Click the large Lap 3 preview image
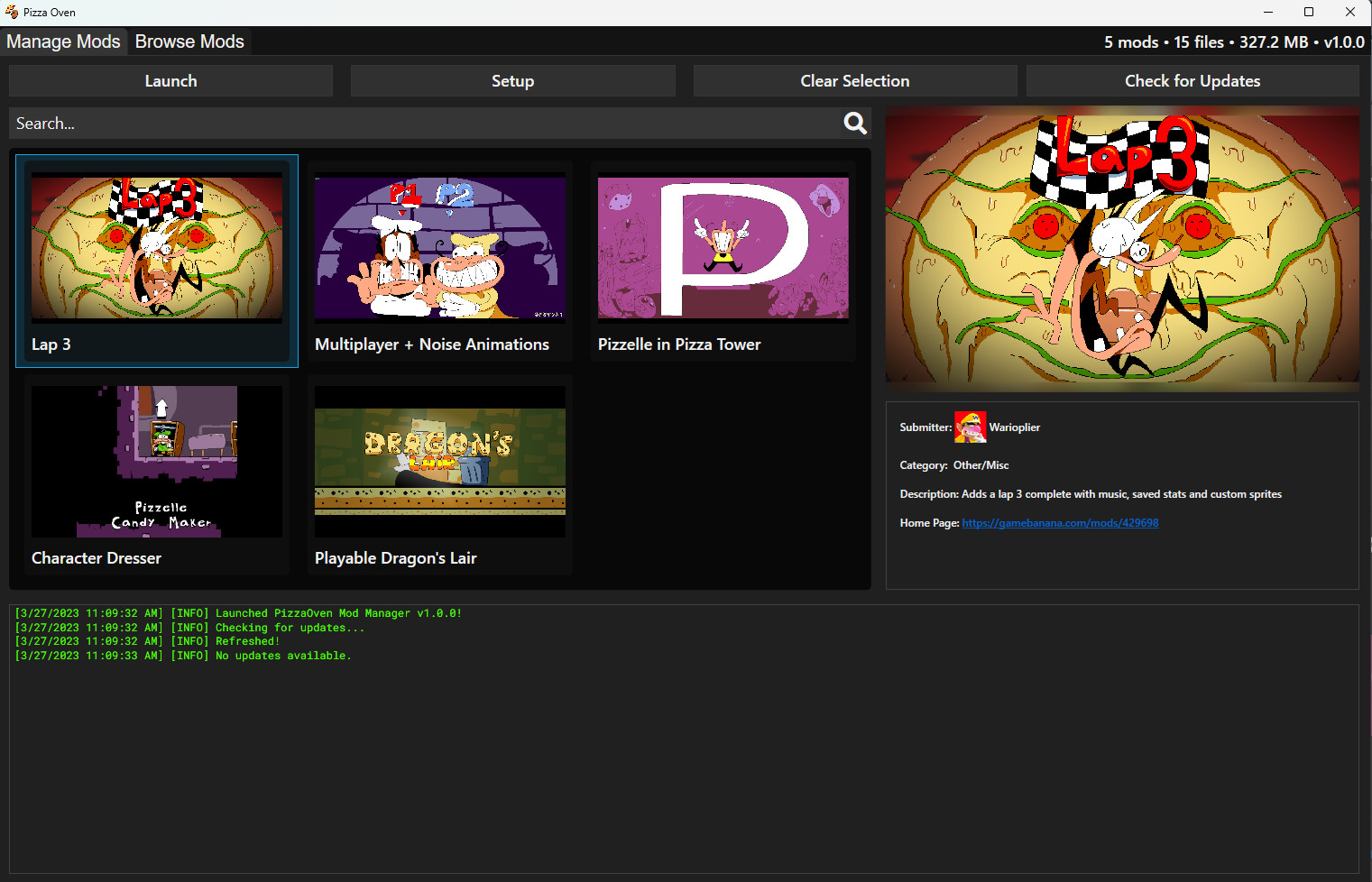The height and width of the screenshot is (882, 1372). (1122, 249)
